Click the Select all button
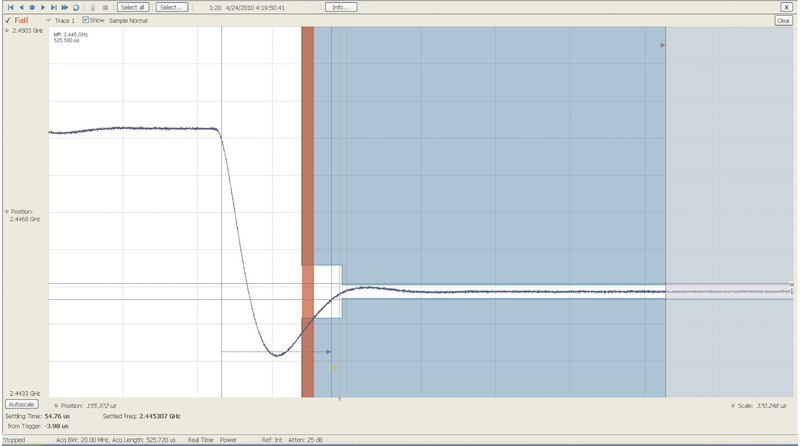 133,7
